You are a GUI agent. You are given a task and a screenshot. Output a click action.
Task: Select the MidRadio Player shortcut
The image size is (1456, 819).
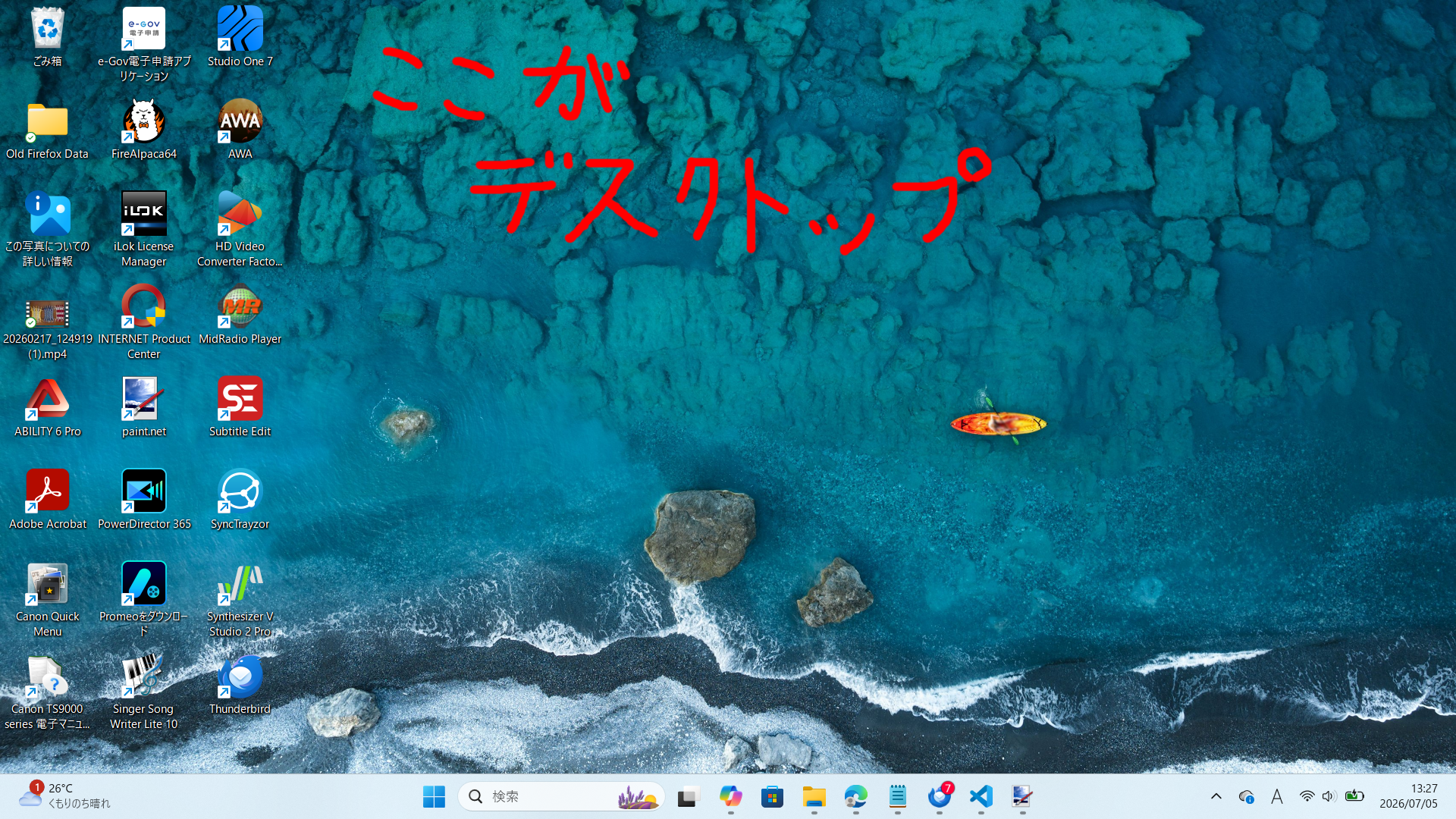point(240,314)
